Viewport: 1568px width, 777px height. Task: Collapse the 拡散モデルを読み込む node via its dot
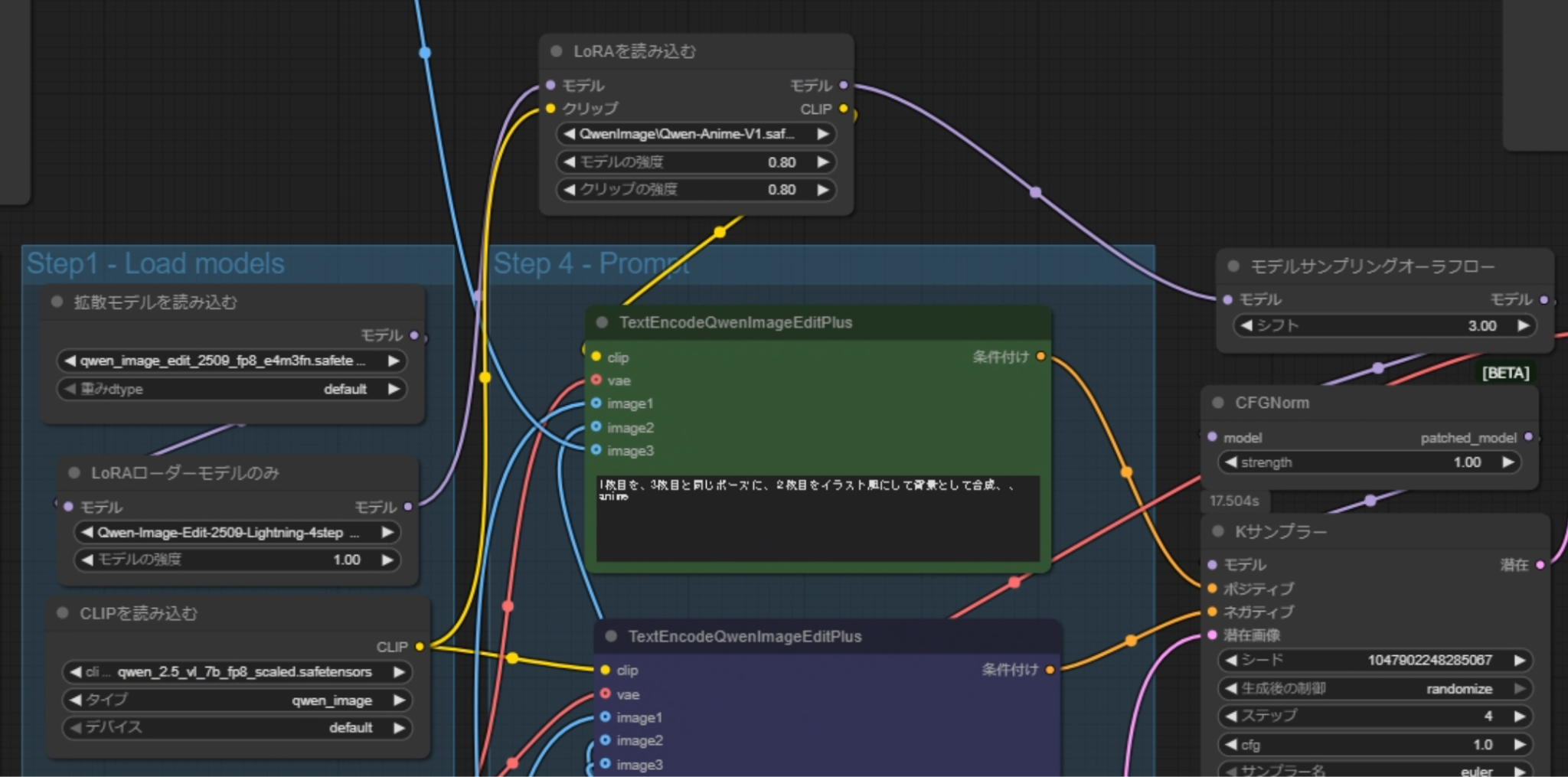point(57,302)
